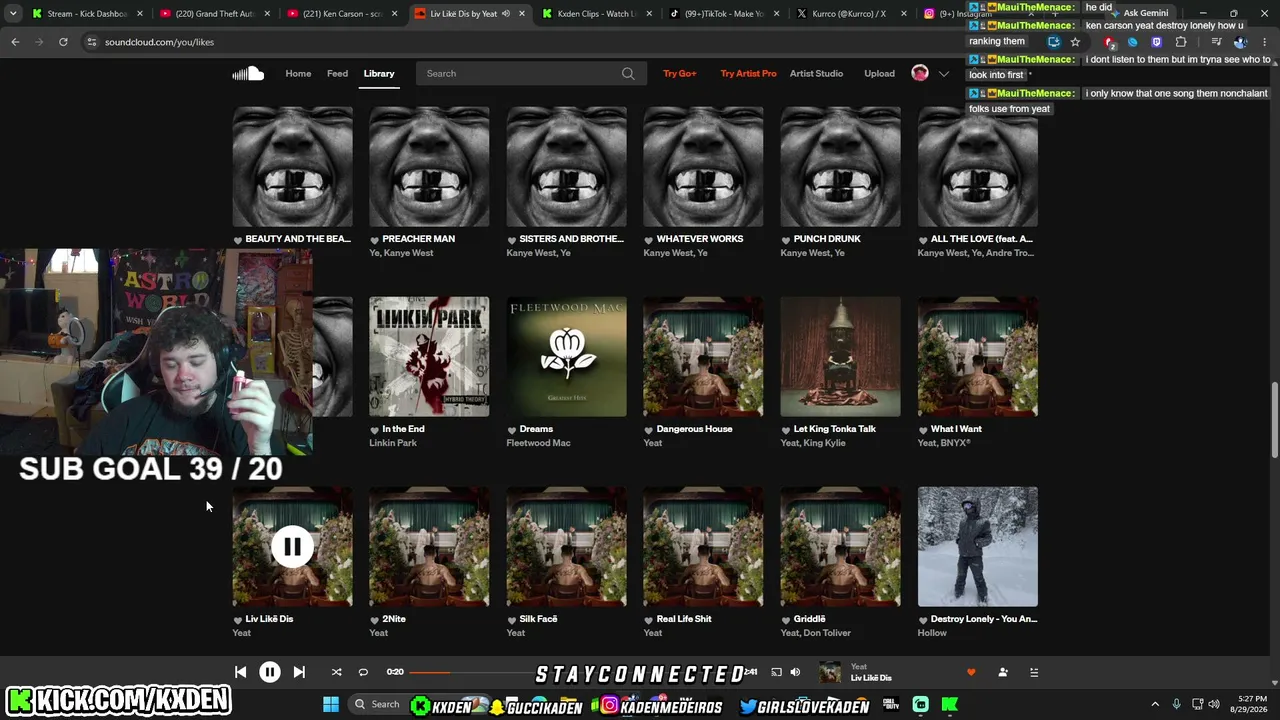Screen dimensions: 1280x720
Task: Click the Try Artist Pro link
Action: pyautogui.click(x=748, y=73)
